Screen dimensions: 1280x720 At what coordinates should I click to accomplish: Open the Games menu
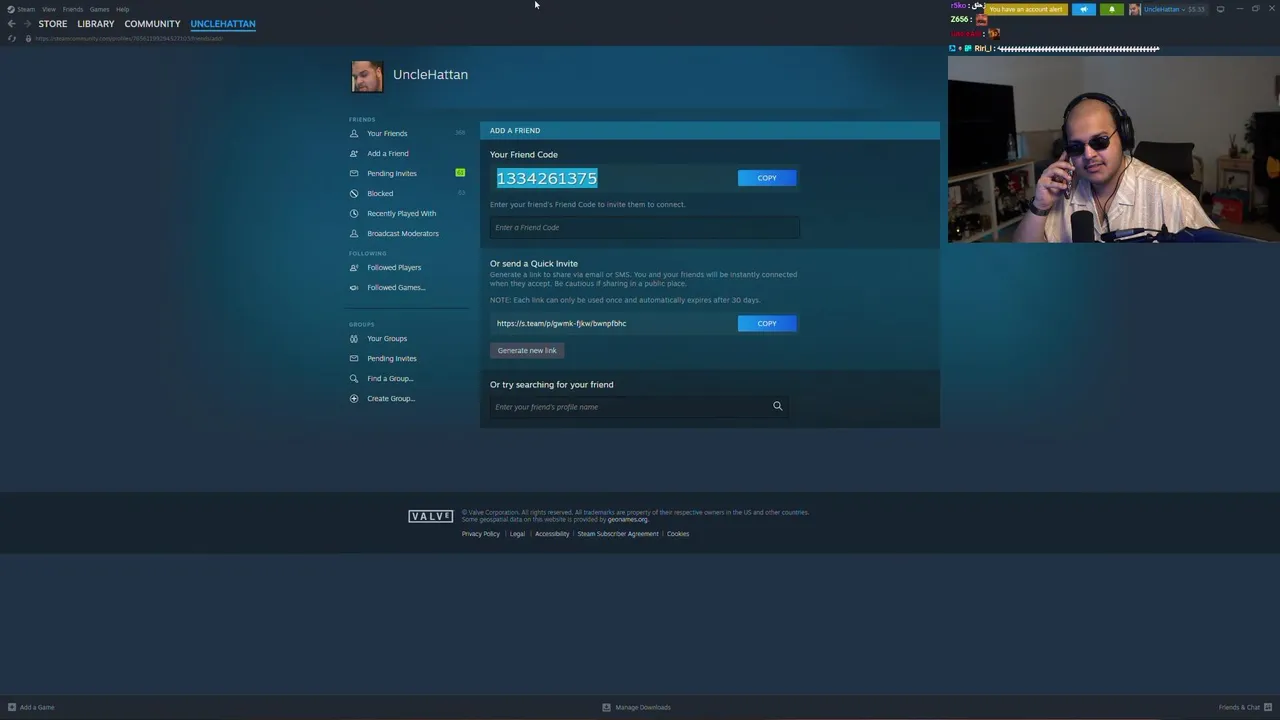tap(99, 9)
